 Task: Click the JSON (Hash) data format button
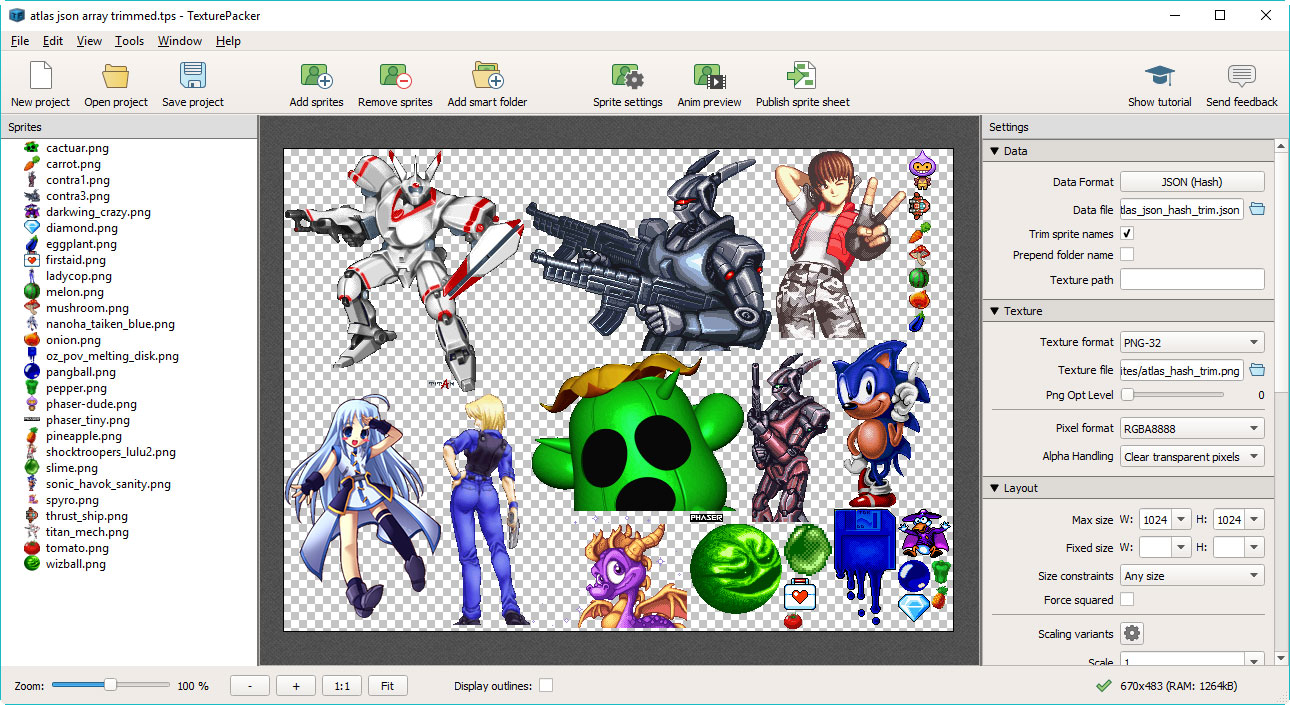pos(1191,182)
